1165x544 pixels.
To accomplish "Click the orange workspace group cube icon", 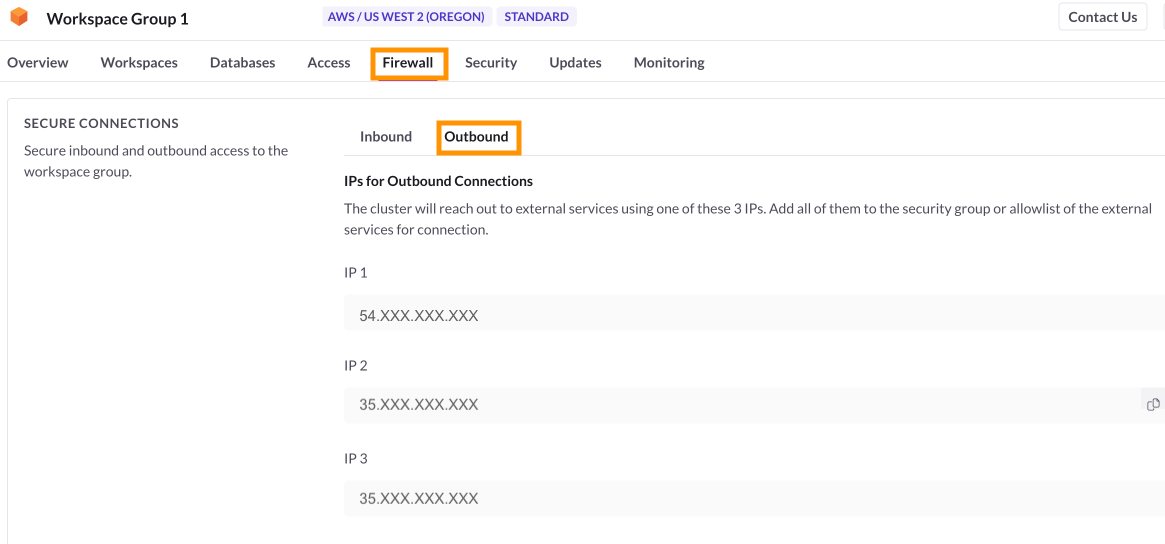I will (19, 18).
